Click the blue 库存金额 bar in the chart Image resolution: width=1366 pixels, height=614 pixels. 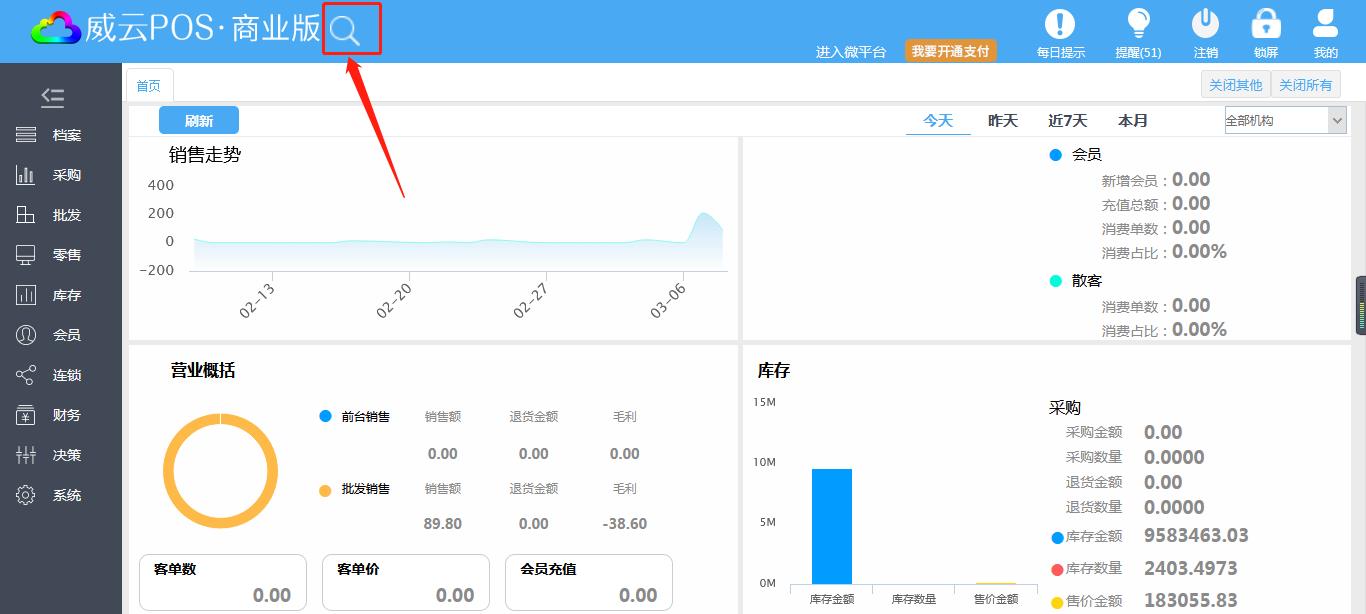click(832, 526)
